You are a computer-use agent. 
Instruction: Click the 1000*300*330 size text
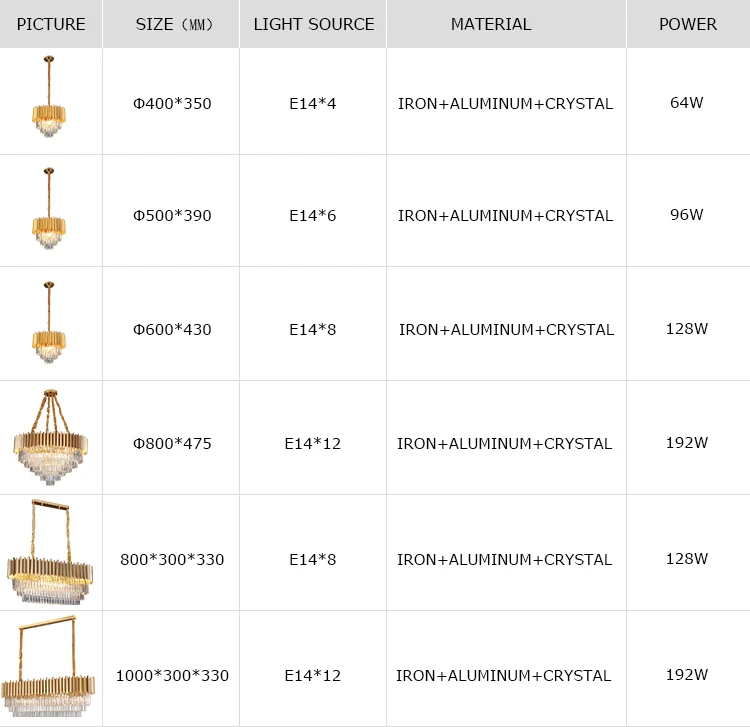pyautogui.click(x=172, y=675)
